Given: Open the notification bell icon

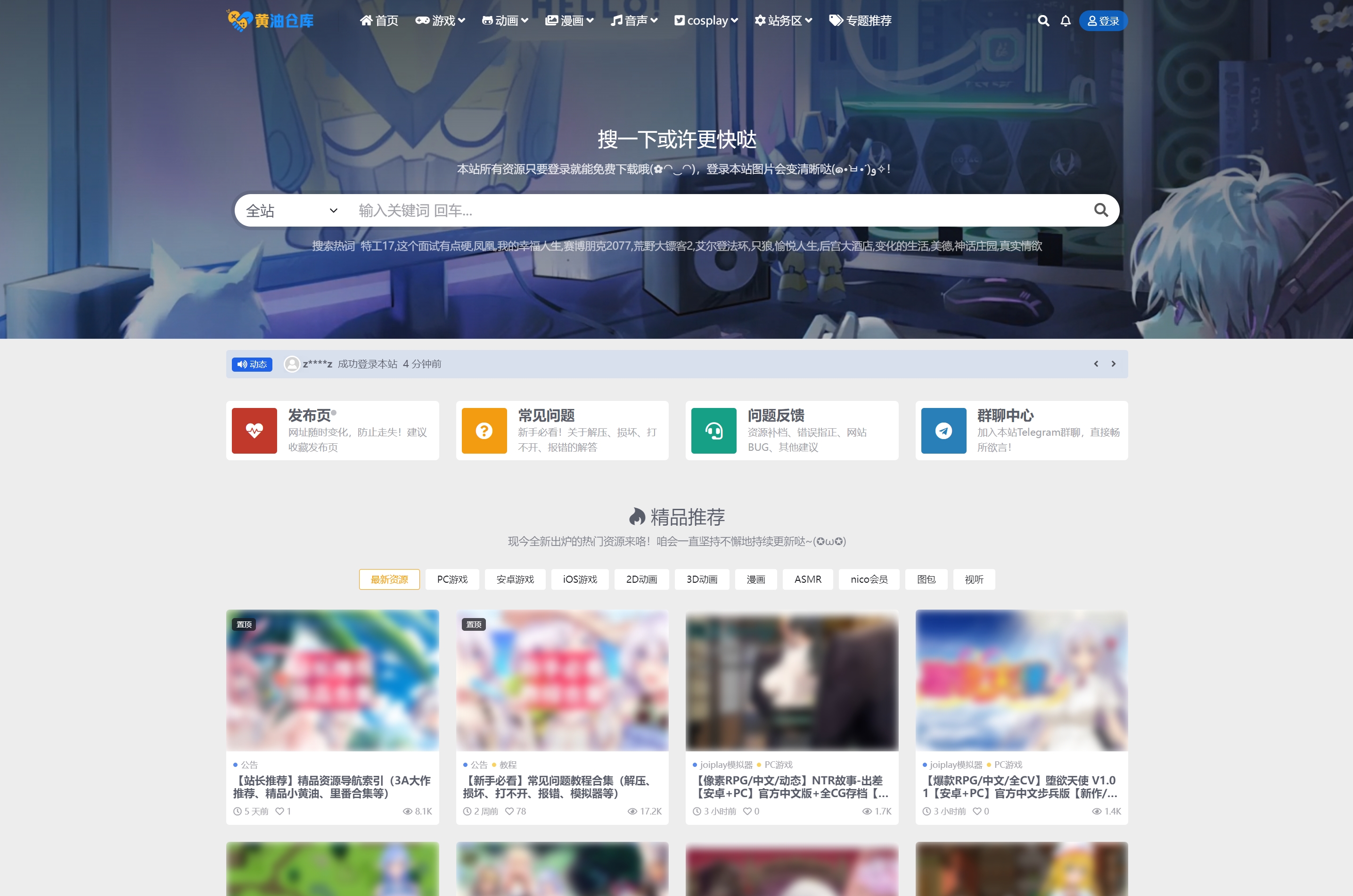Looking at the screenshot, I should click(x=1066, y=21).
